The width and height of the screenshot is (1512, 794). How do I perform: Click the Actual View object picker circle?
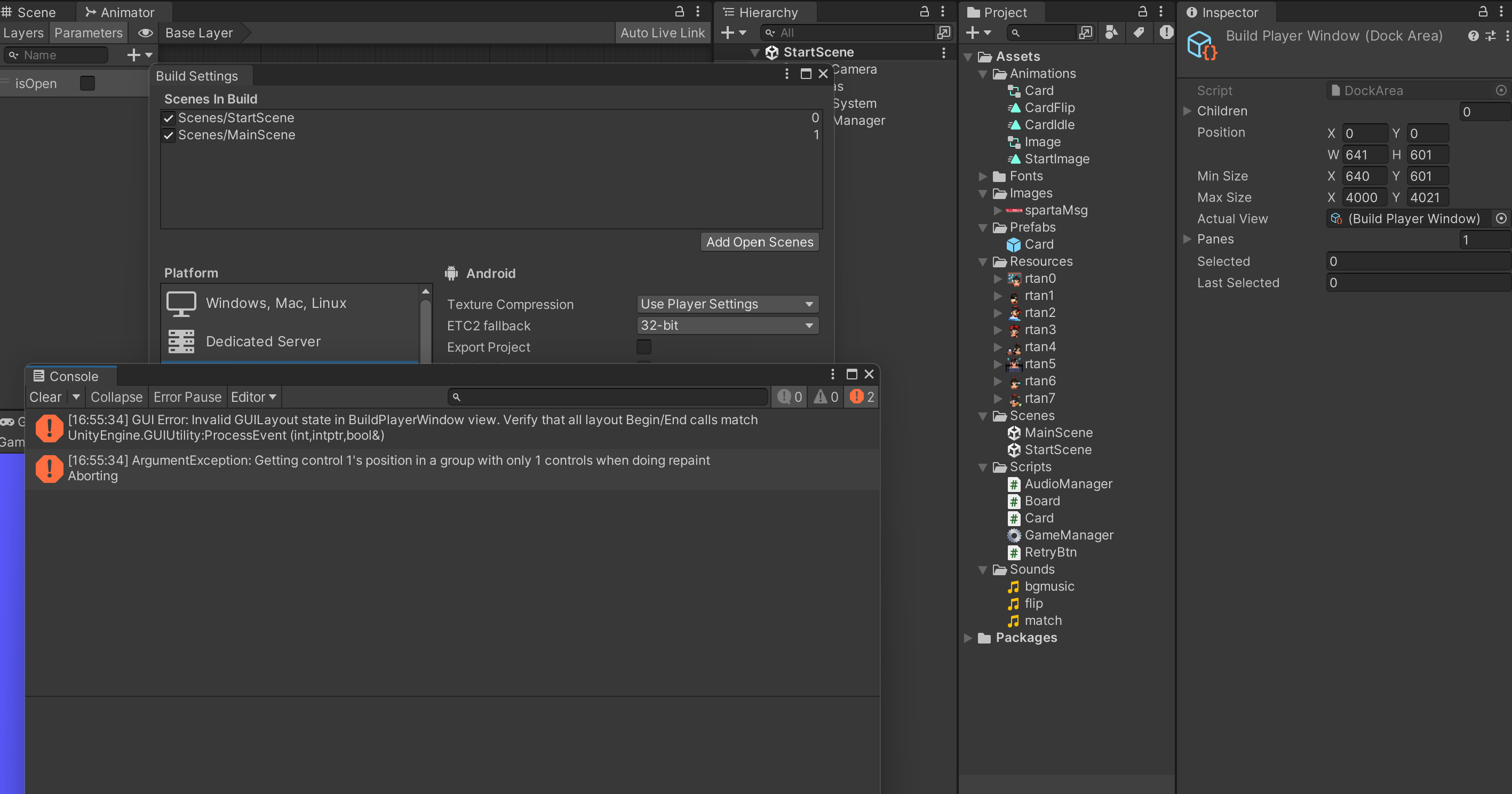[x=1501, y=218]
